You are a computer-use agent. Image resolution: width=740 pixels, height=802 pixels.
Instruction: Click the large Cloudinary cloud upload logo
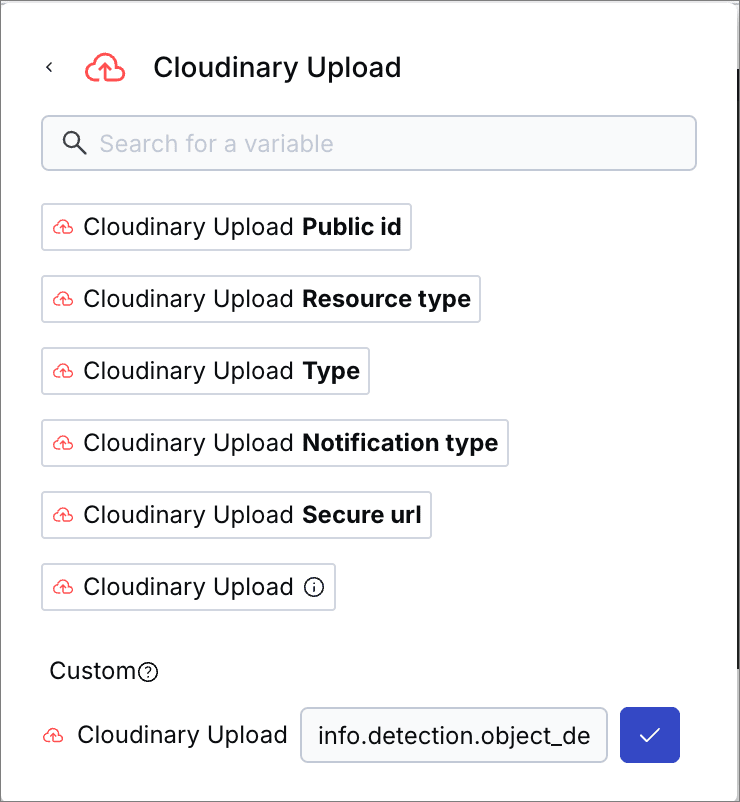coord(105,68)
